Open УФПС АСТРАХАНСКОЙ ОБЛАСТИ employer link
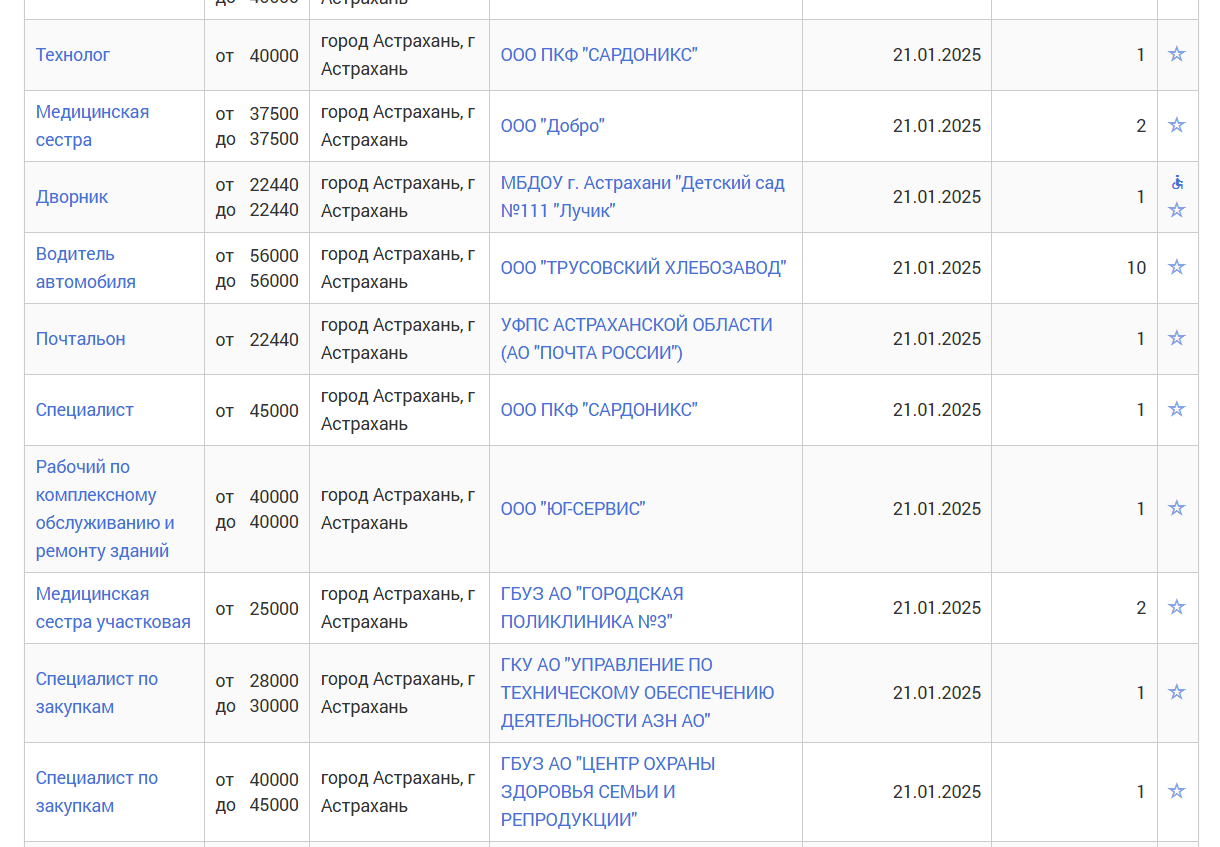Image resolution: width=1220 pixels, height=847 pixels. point(637,339)
